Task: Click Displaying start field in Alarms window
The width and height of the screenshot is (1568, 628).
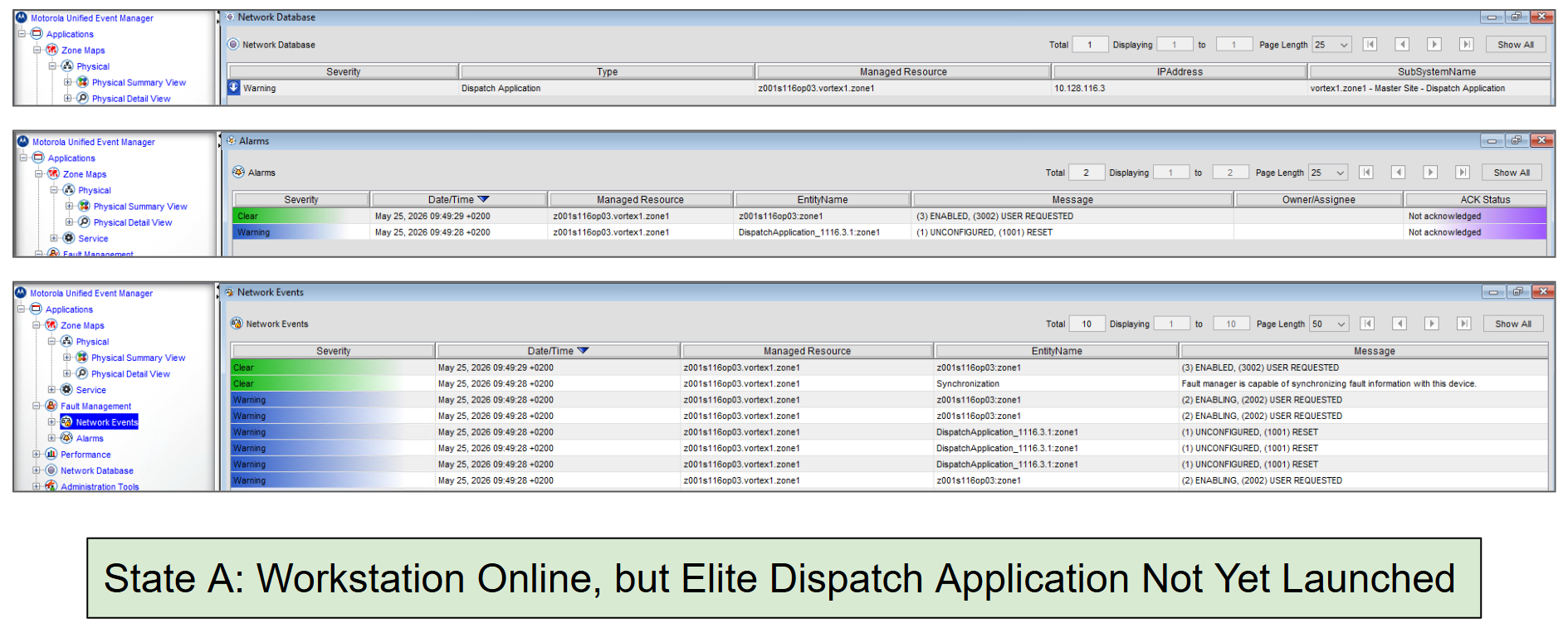Action: (x=1170, y=173)
